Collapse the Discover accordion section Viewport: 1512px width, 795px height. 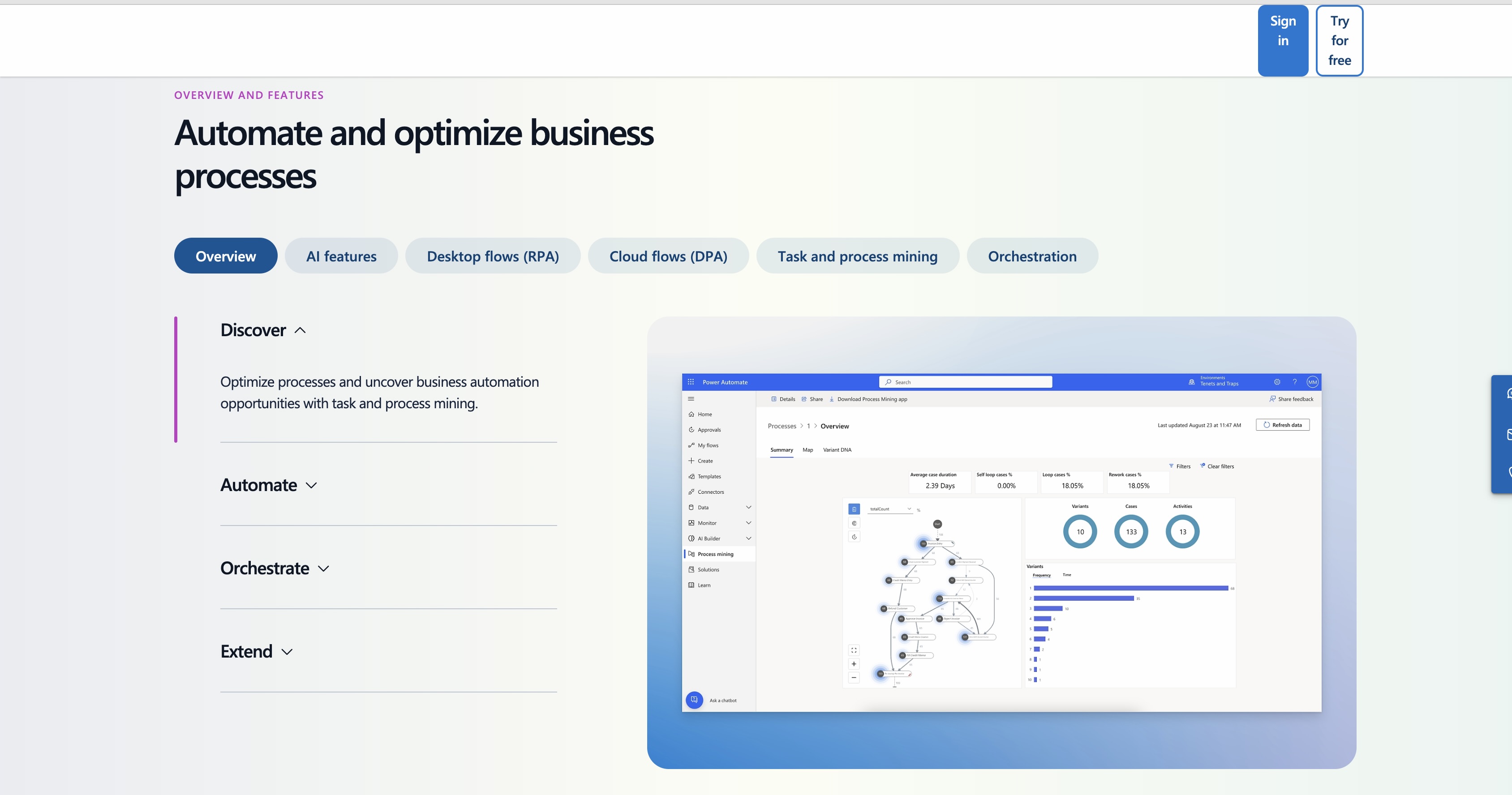263,330
